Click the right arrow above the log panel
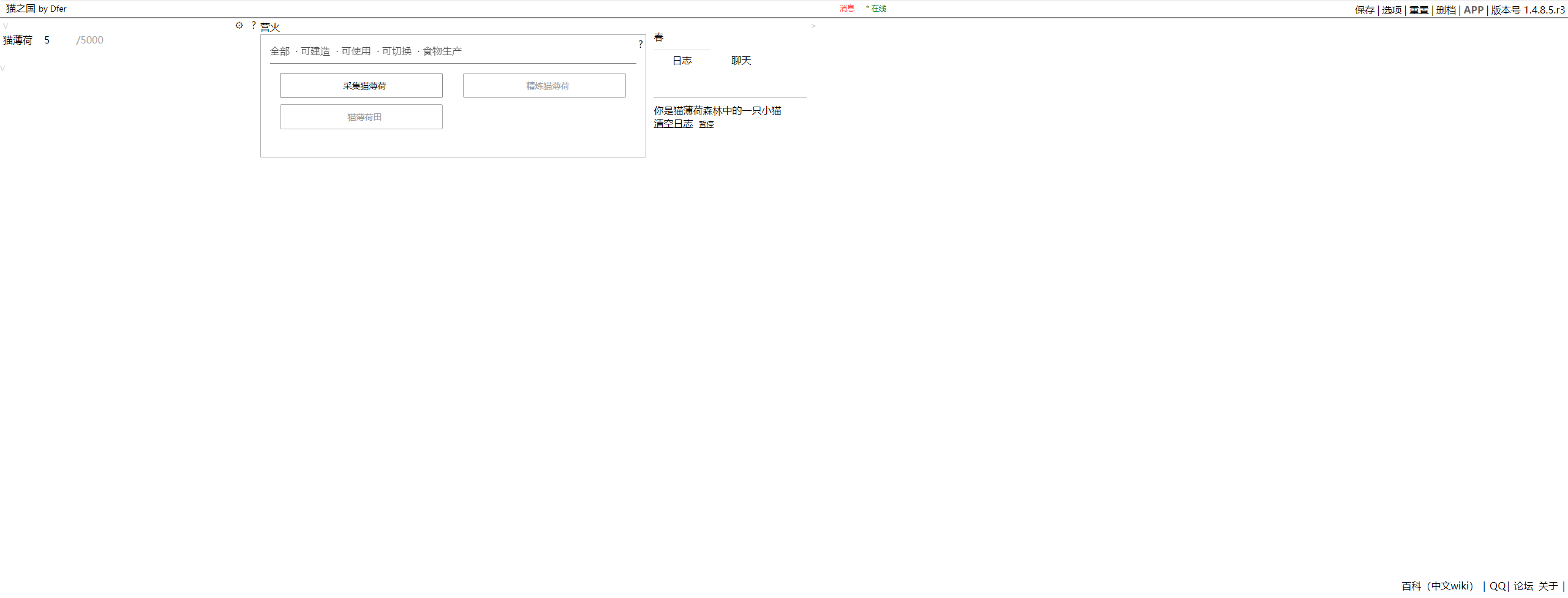The image size is (1568, 598). tap(813, 26)
